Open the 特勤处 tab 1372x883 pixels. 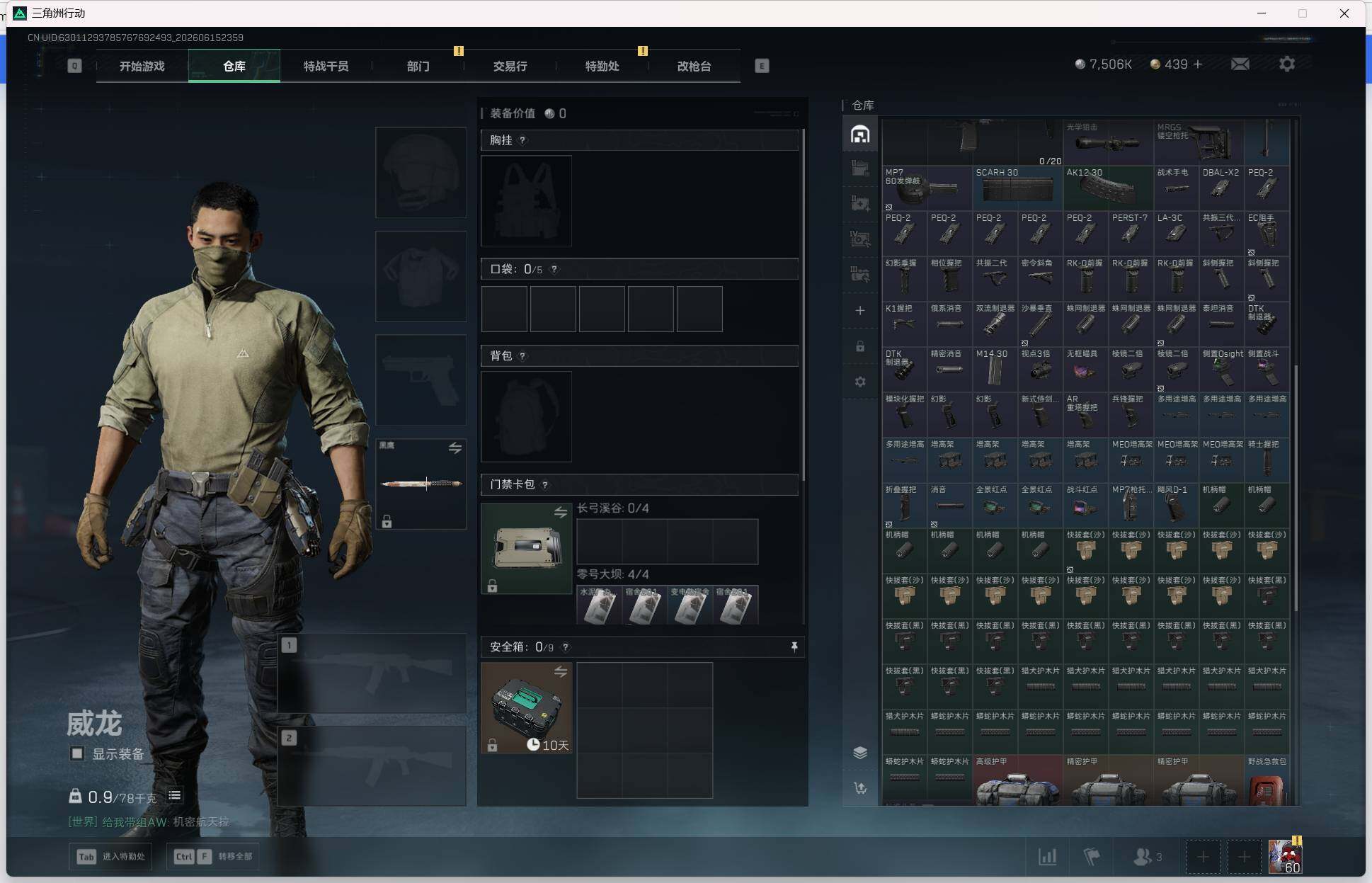pyautogui.click(x=602, y=66)
